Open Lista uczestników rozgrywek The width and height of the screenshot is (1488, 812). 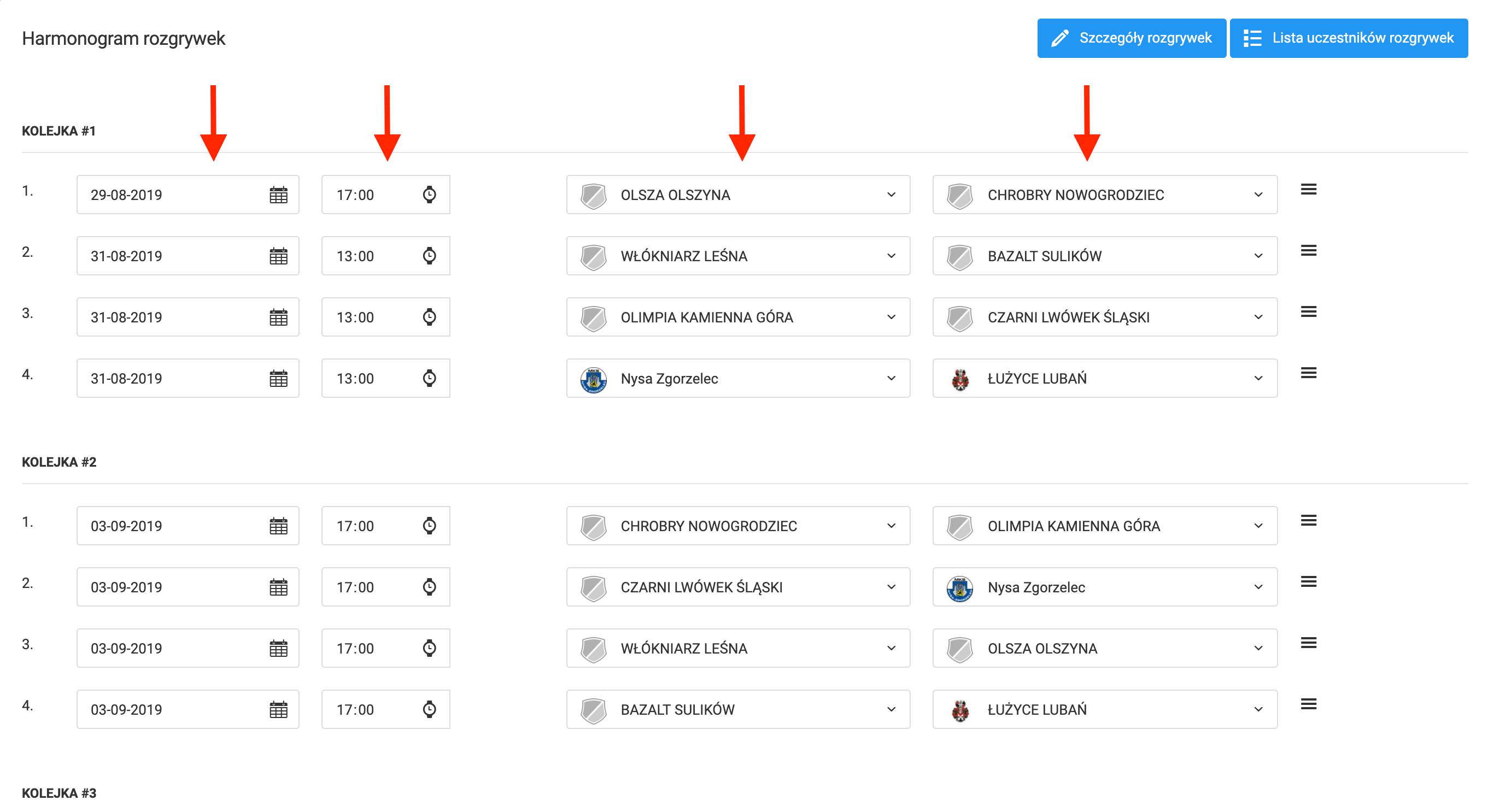click(x=1348, y=38)
